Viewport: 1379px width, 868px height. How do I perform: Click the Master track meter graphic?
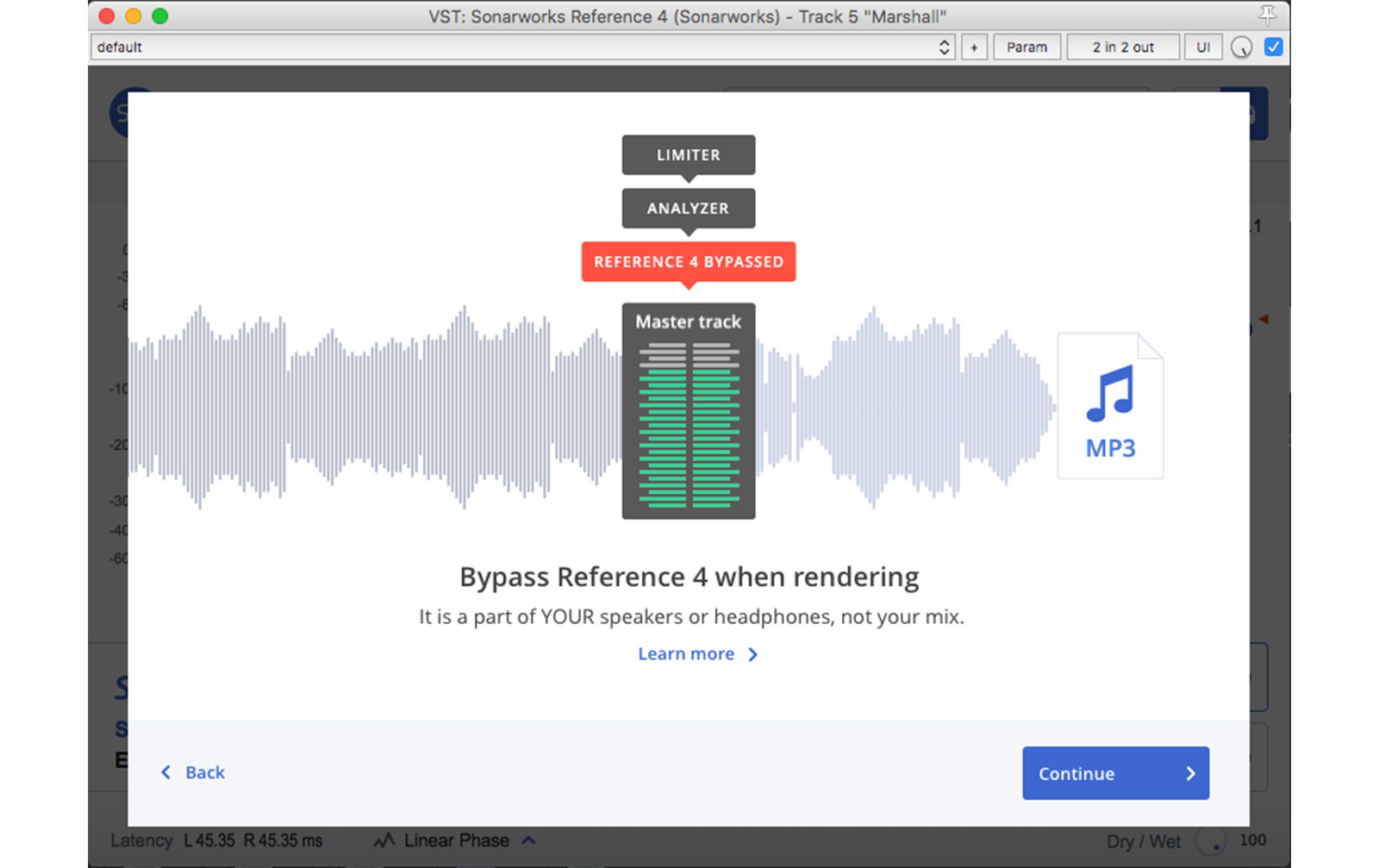(x=689, y=410)
